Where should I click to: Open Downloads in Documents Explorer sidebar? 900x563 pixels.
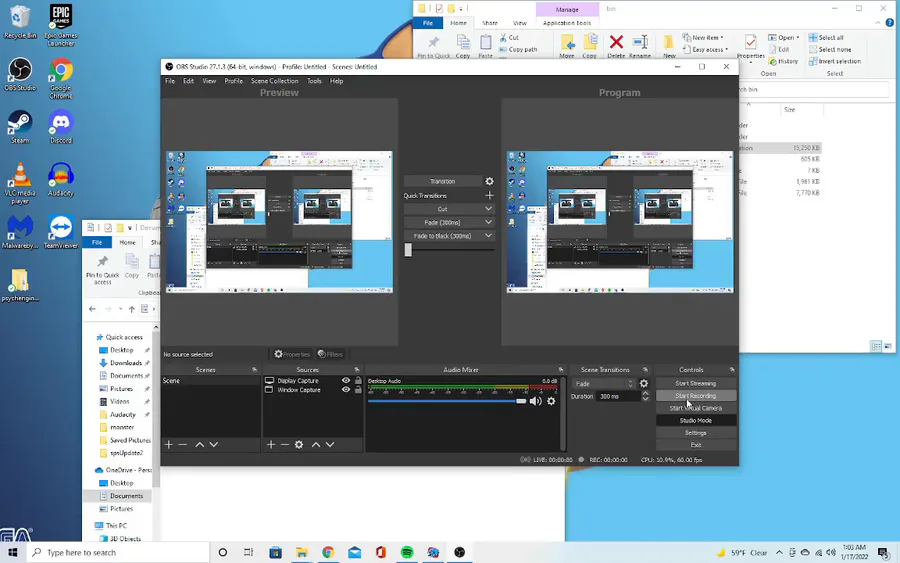point(125,363)
